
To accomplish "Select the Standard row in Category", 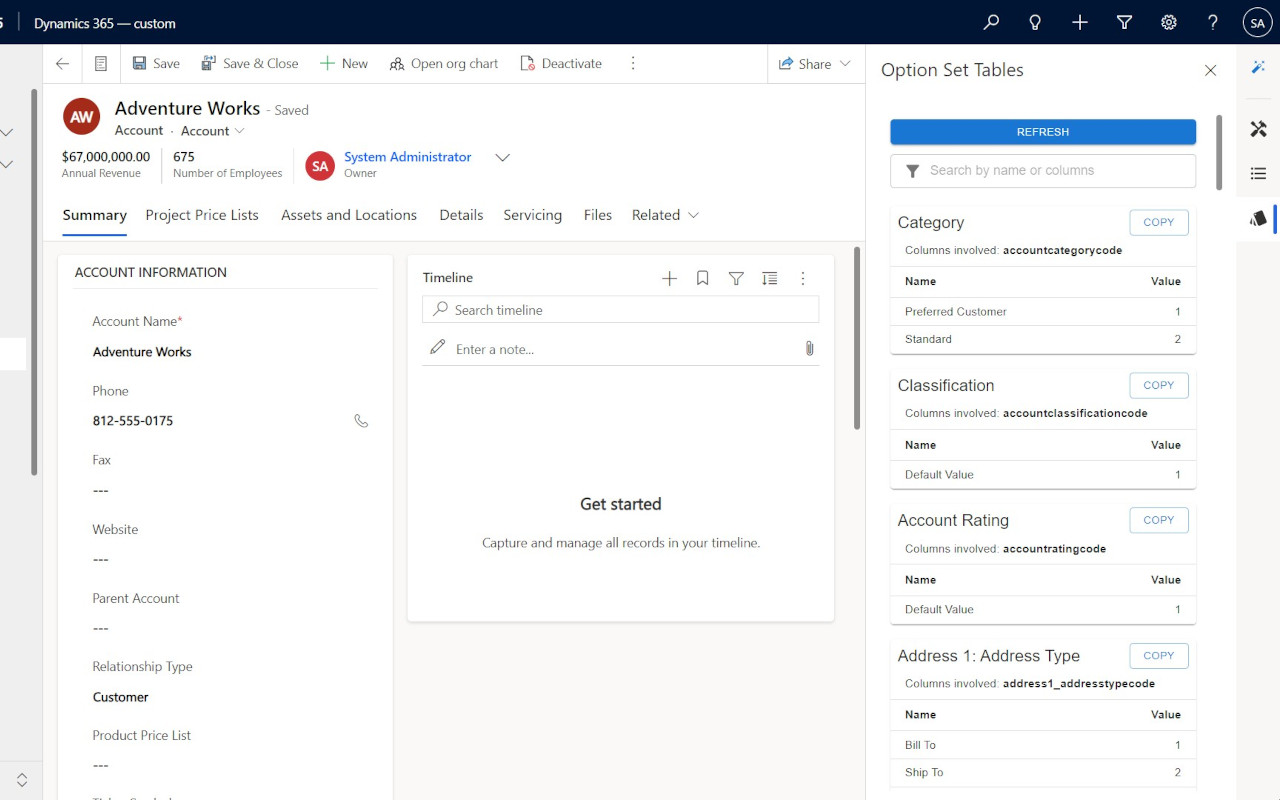I will 1043,339.
